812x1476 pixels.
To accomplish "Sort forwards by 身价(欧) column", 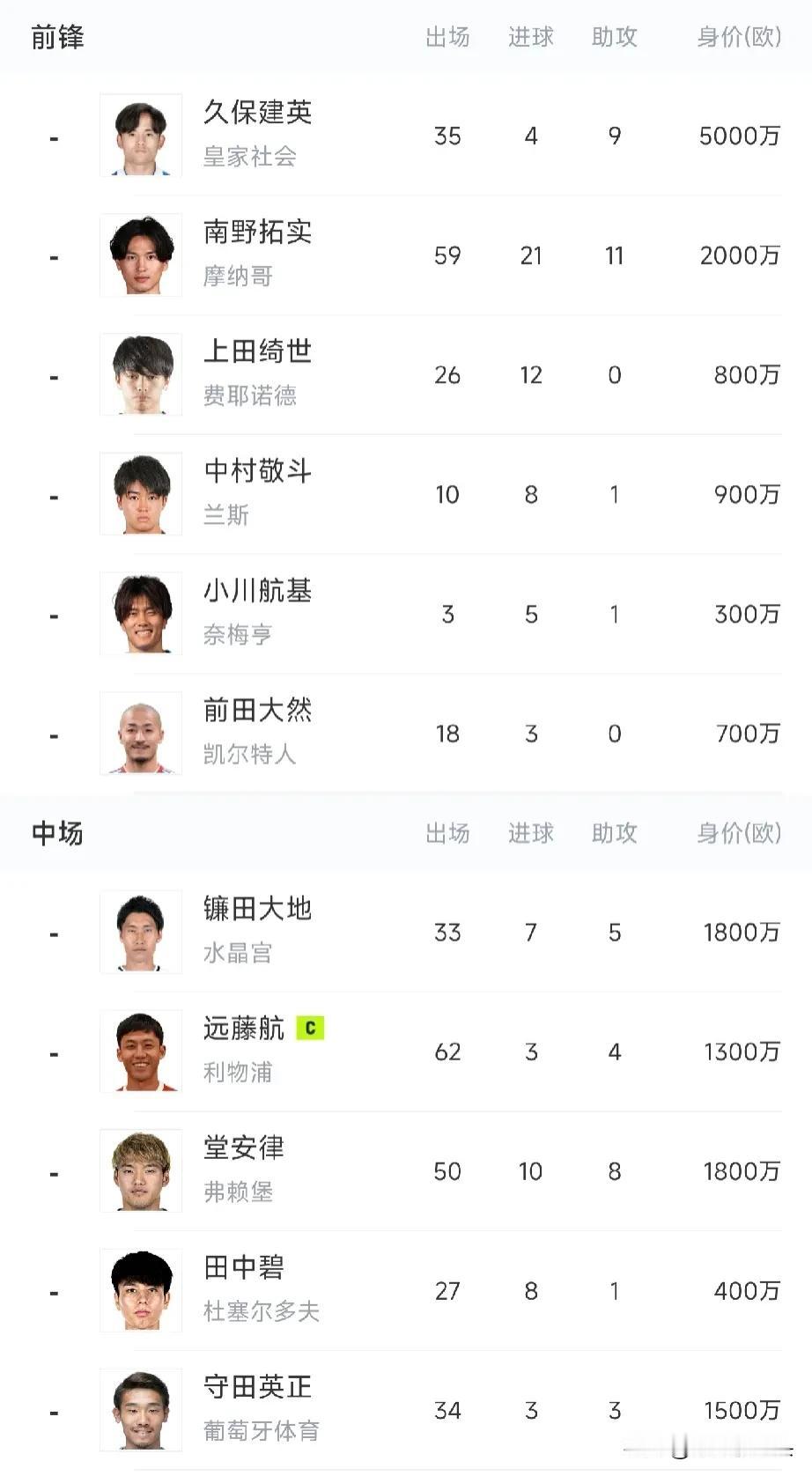I will tap(739, 37).
